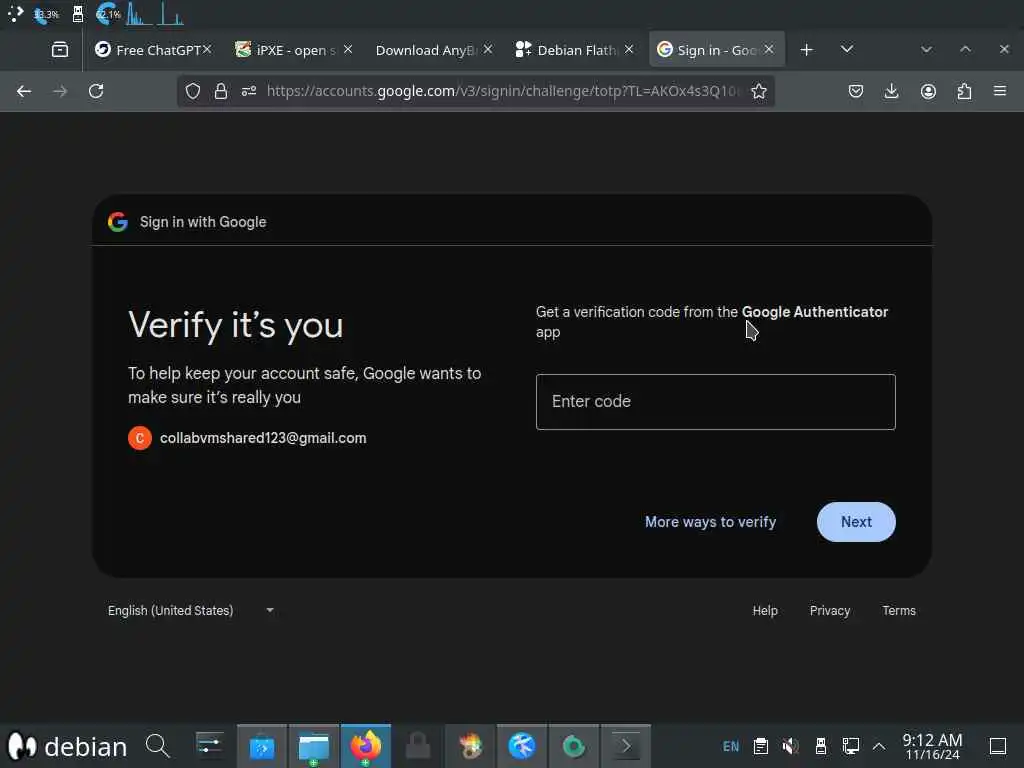This screenshot has height=768, width=1024.
Task: Open the Firefox hamburger menu
Action: click(x=1000, y=91)
